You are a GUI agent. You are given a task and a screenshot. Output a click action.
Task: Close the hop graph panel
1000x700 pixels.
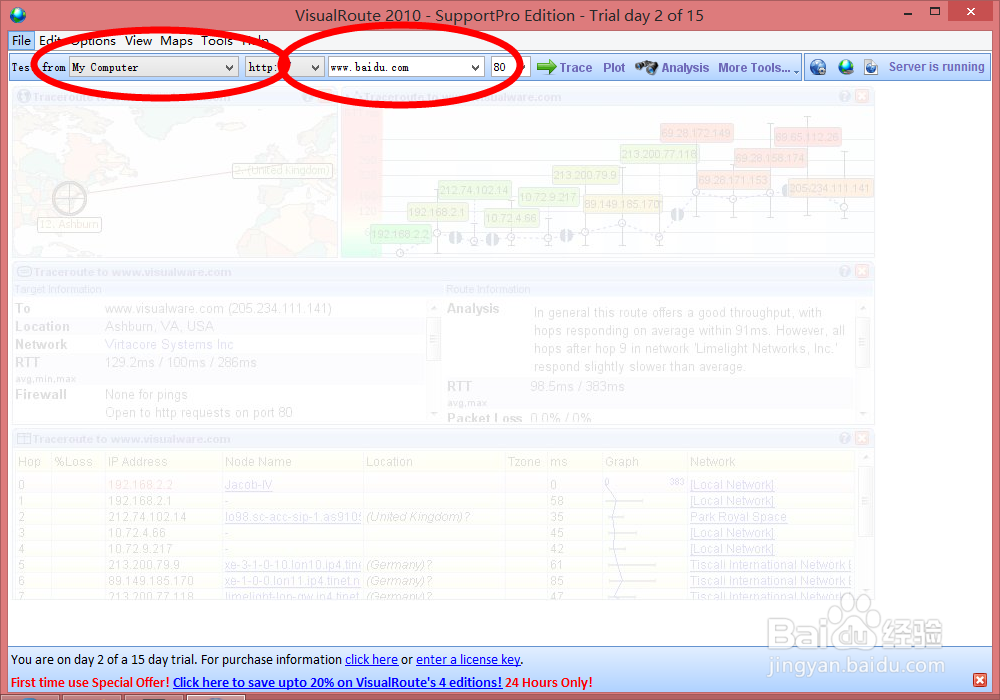pos(862,96)
